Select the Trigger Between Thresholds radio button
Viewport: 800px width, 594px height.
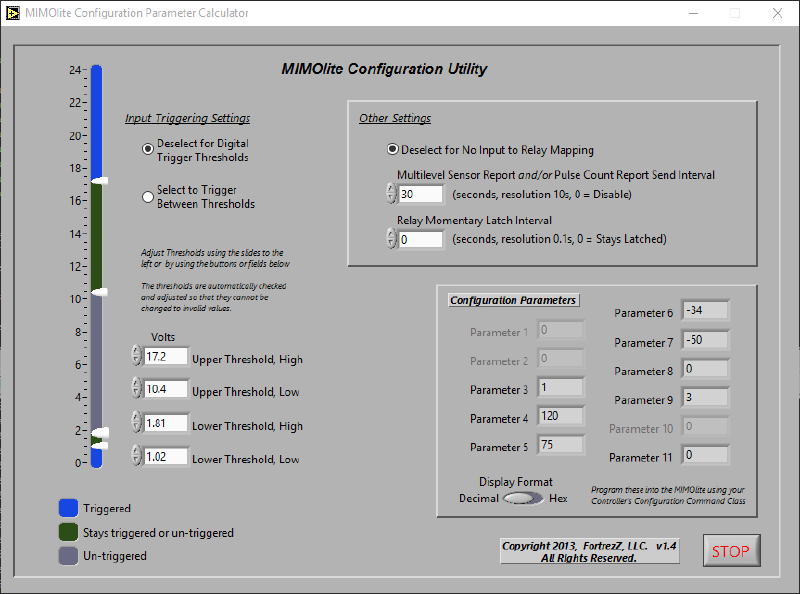[147, 197]
